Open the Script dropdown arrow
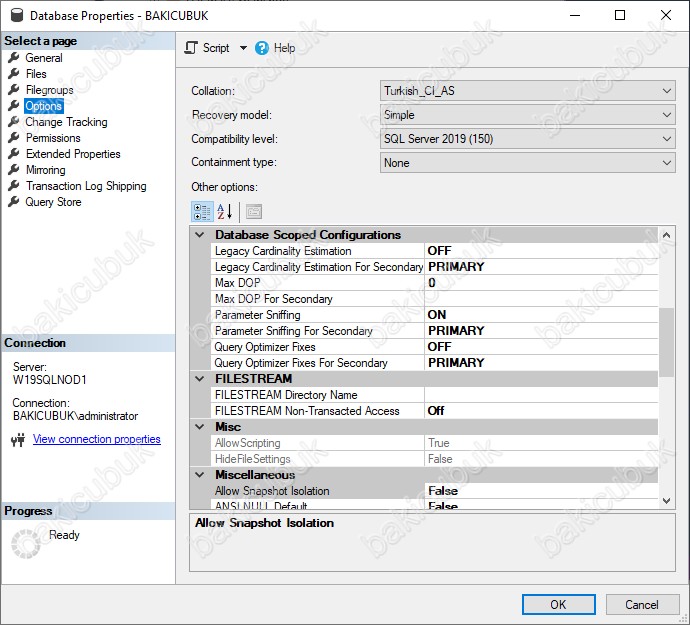 point(243,48)
